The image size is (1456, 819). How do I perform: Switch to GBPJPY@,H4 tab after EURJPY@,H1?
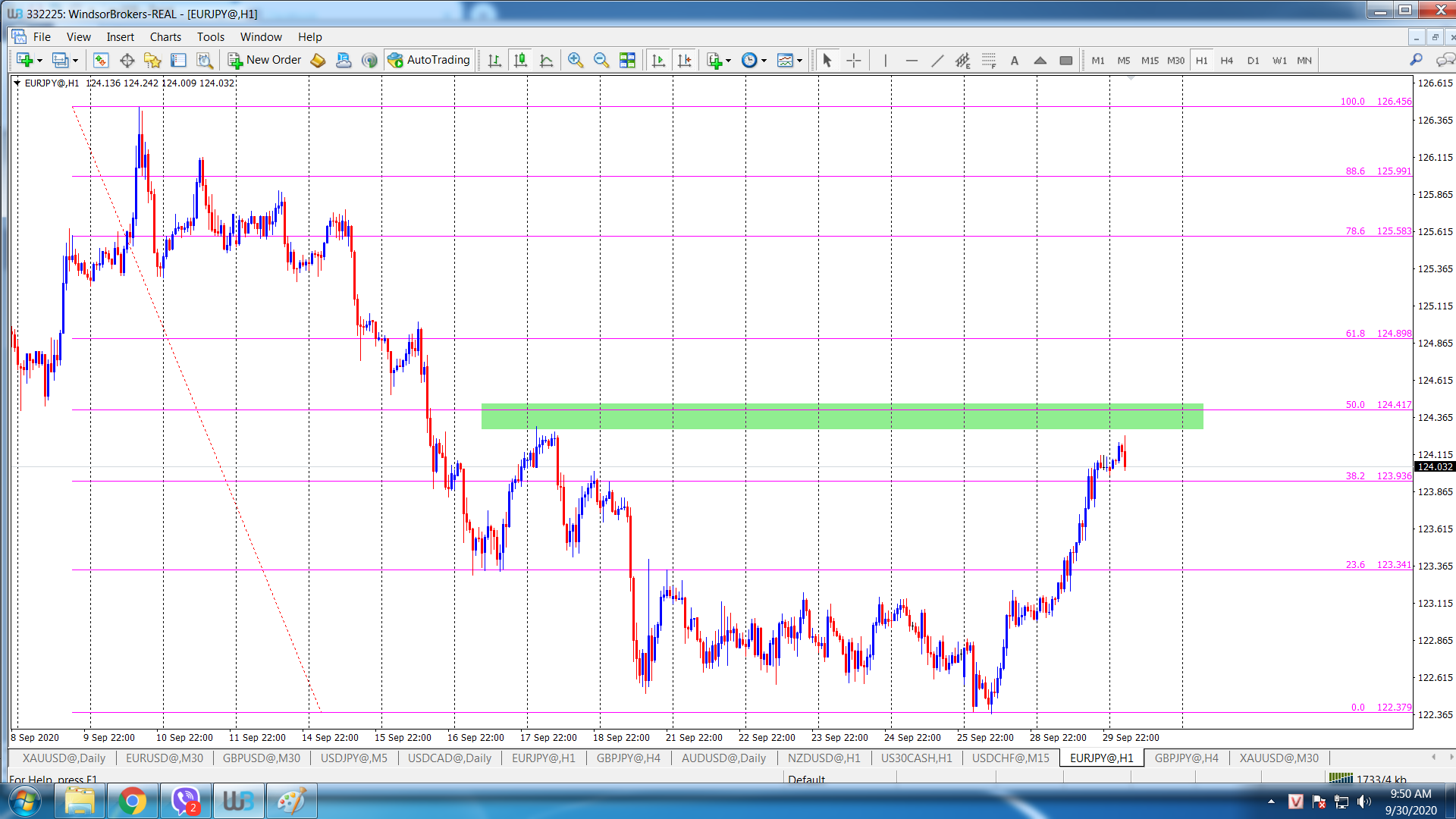point(1186,758)
